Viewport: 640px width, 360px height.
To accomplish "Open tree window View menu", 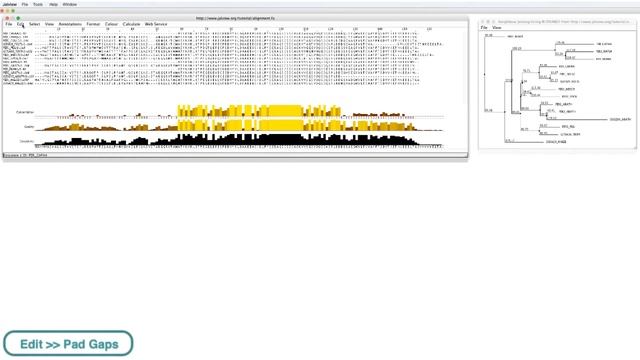I will click(x=497, y=27).
